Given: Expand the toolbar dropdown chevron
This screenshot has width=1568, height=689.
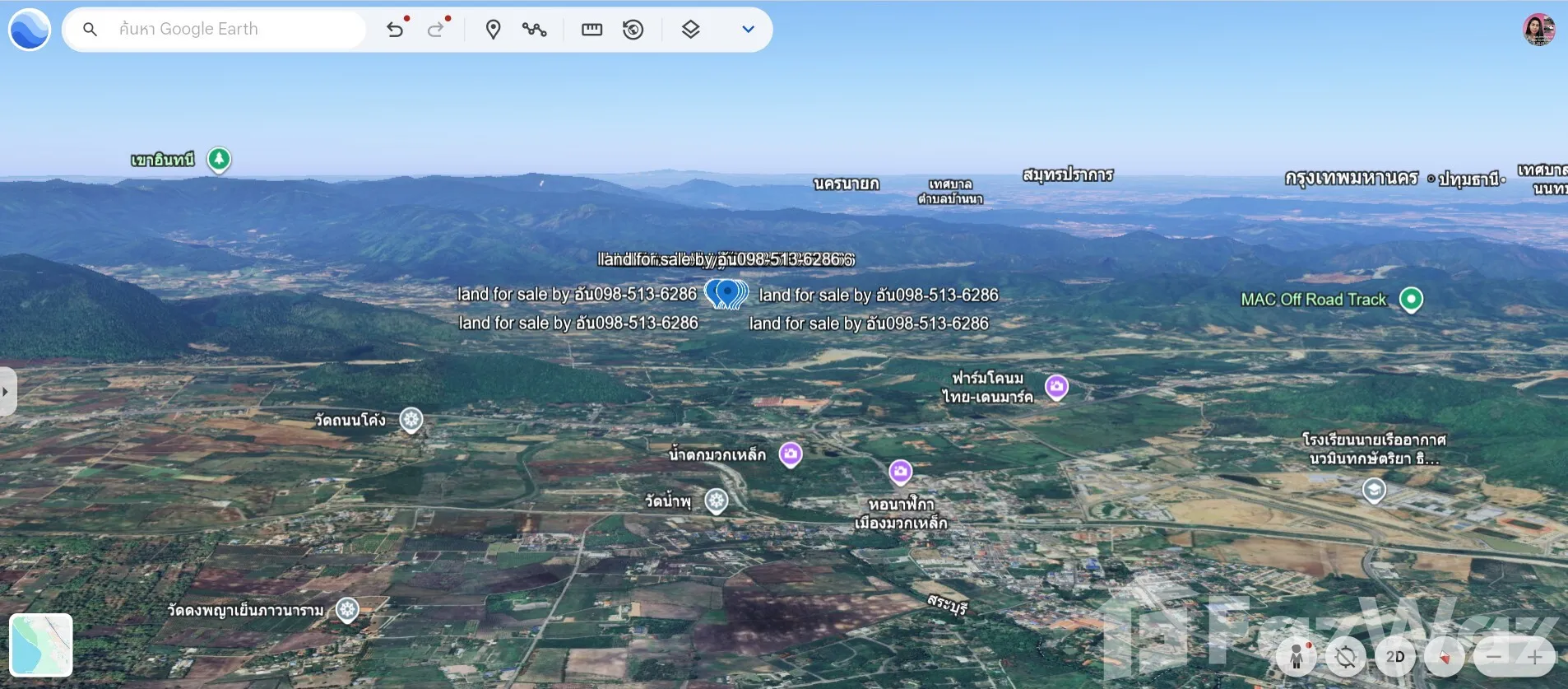Looking at the screenshot, I should coord(748,30).
